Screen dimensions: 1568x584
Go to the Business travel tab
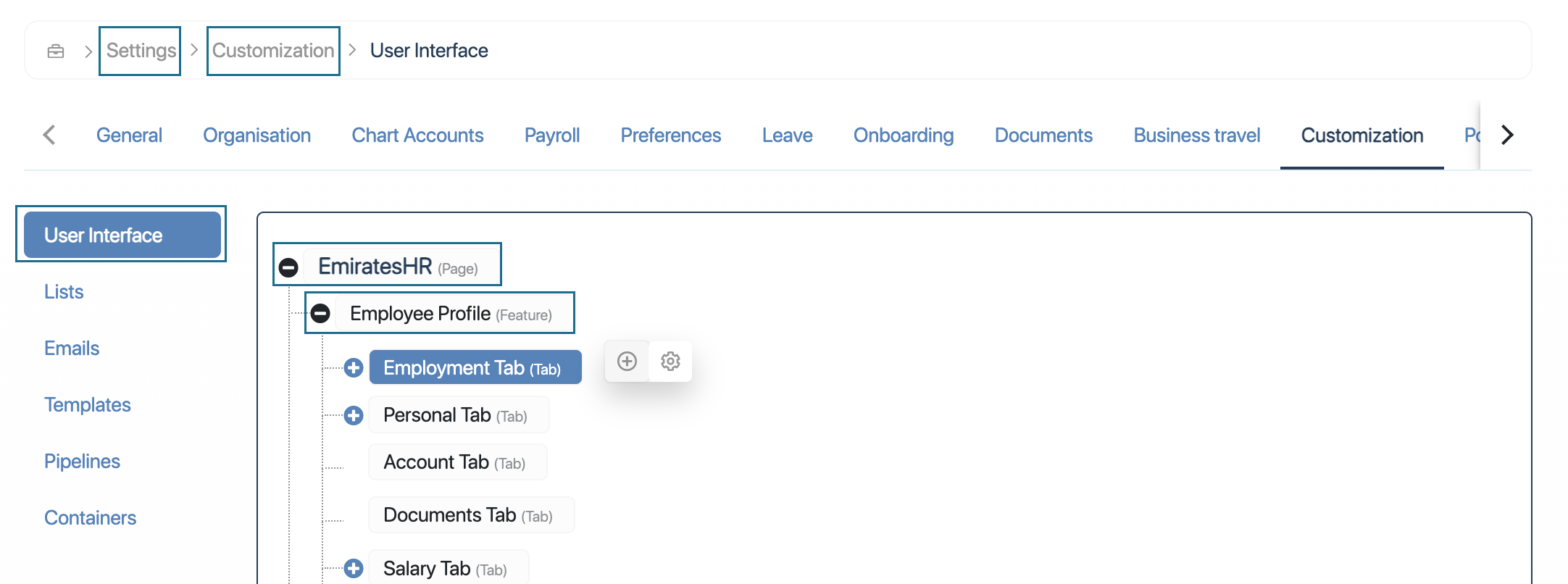coord(1196,135)
